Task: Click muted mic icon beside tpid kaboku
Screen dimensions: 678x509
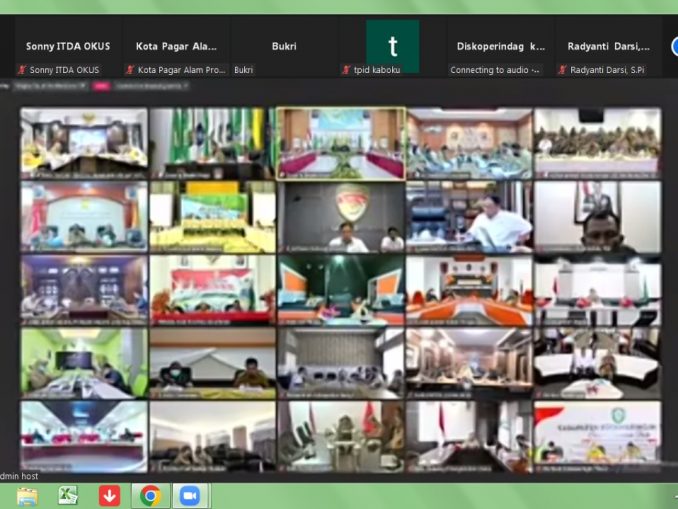Action: [x=346, y=70]
